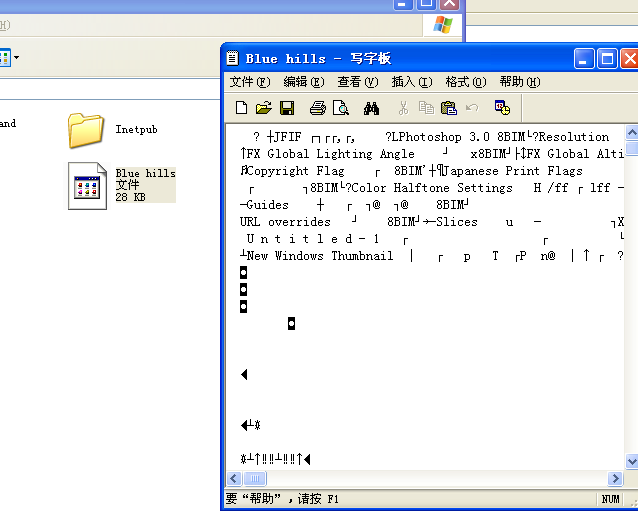Click the 'Copyright Flag' text in the document

coord(295,171)
